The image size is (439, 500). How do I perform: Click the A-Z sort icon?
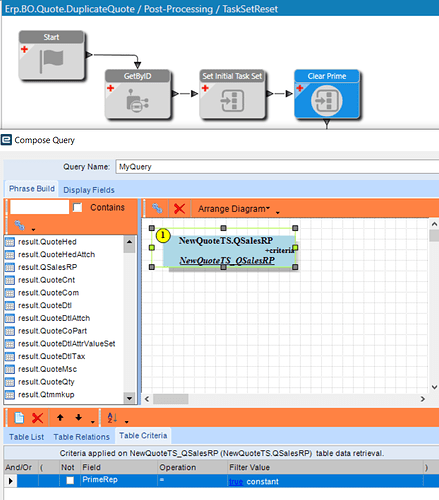[x=112, y=417]
